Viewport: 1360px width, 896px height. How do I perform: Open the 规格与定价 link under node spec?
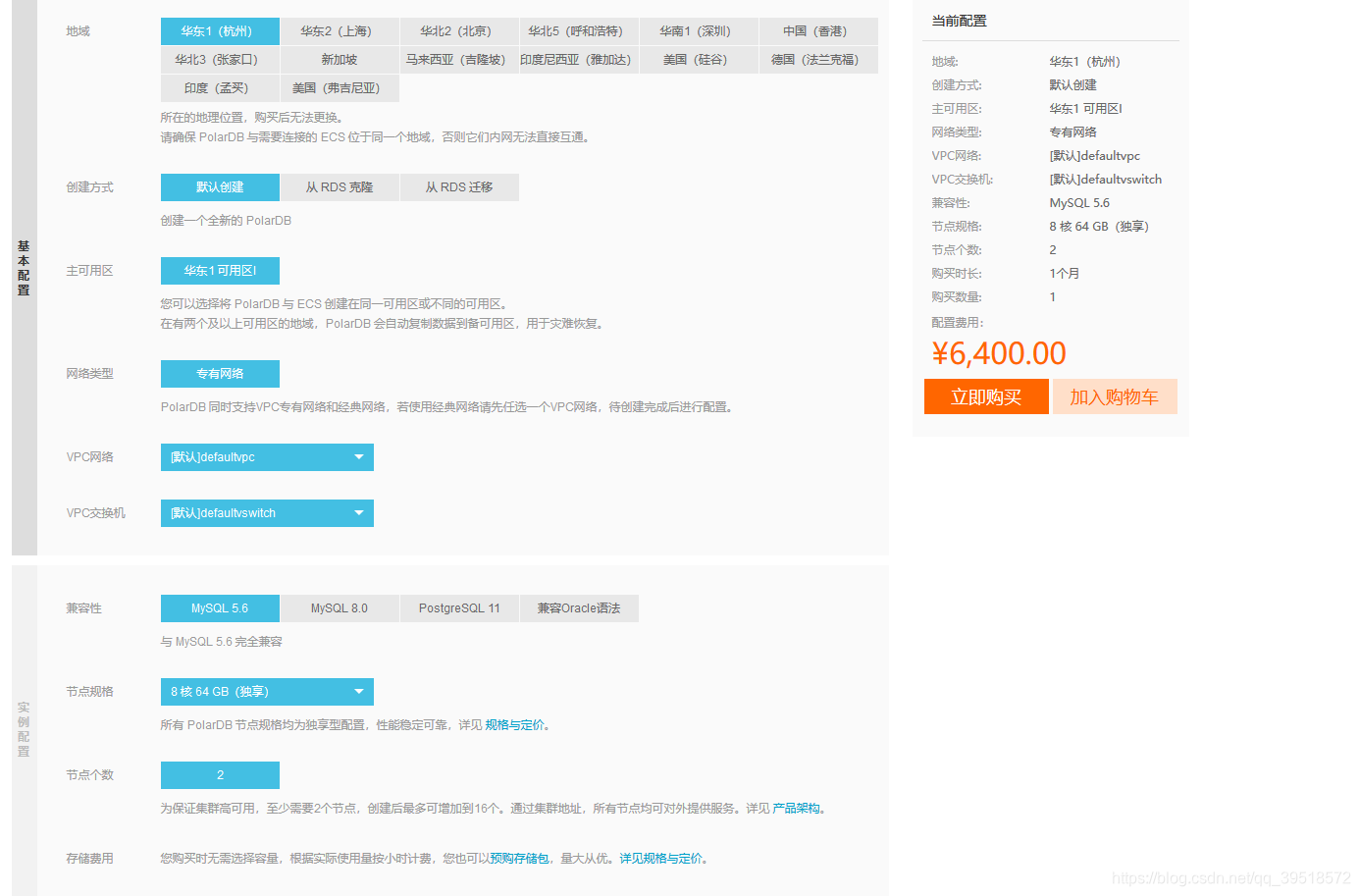[x=515, y=725]
